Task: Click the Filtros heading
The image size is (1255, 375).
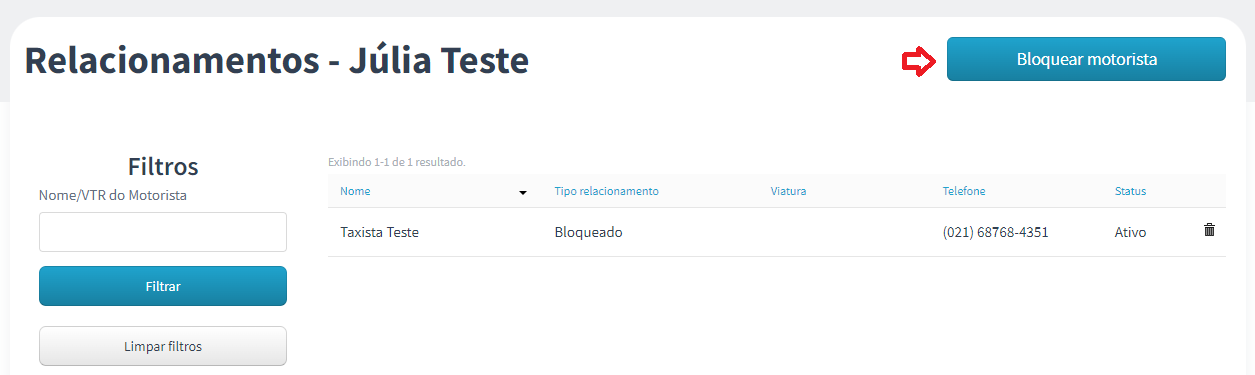Action: tap(163, 166)
